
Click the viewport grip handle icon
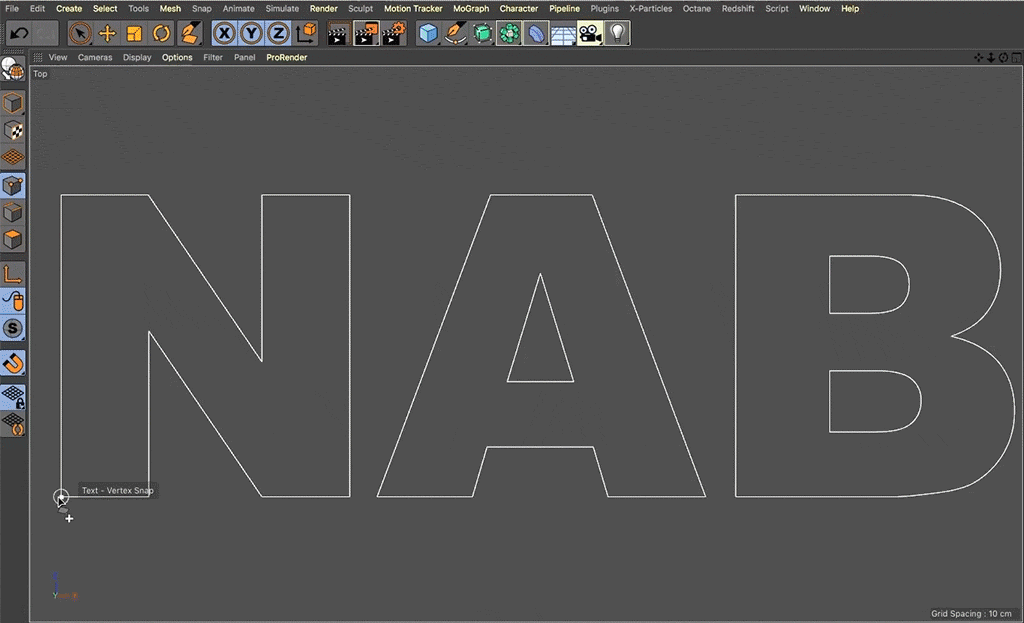tap(38, 57)
